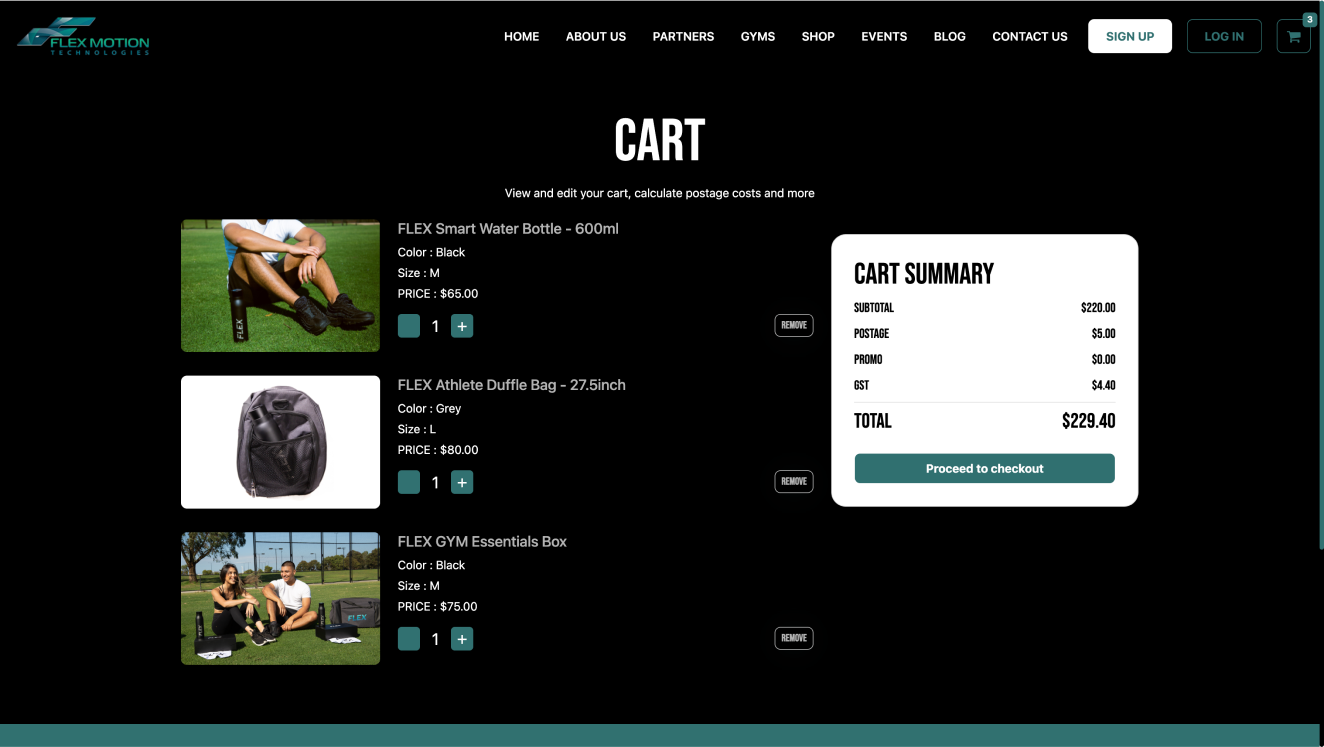The height and width of the screenshot is (747, 1324).
Task: Open the Duffle Bag product thumbnail
Action: (x=280, y=442)
